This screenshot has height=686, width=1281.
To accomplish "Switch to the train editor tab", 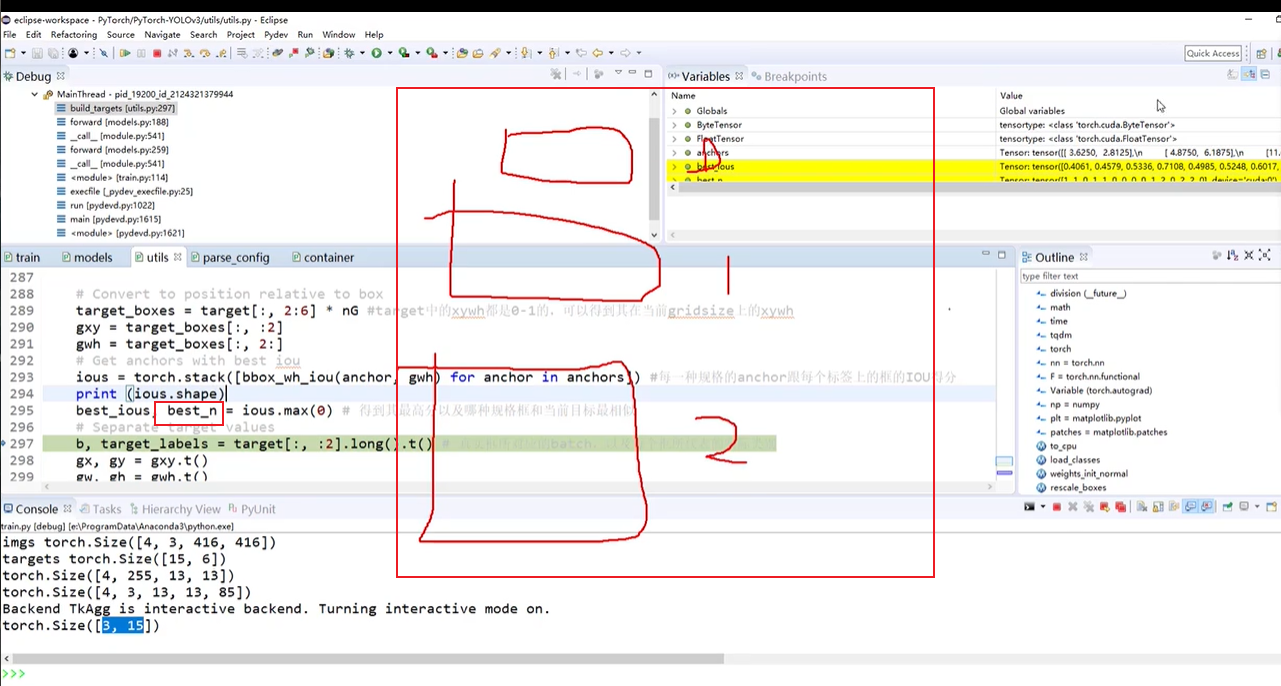I will point(21,257).
